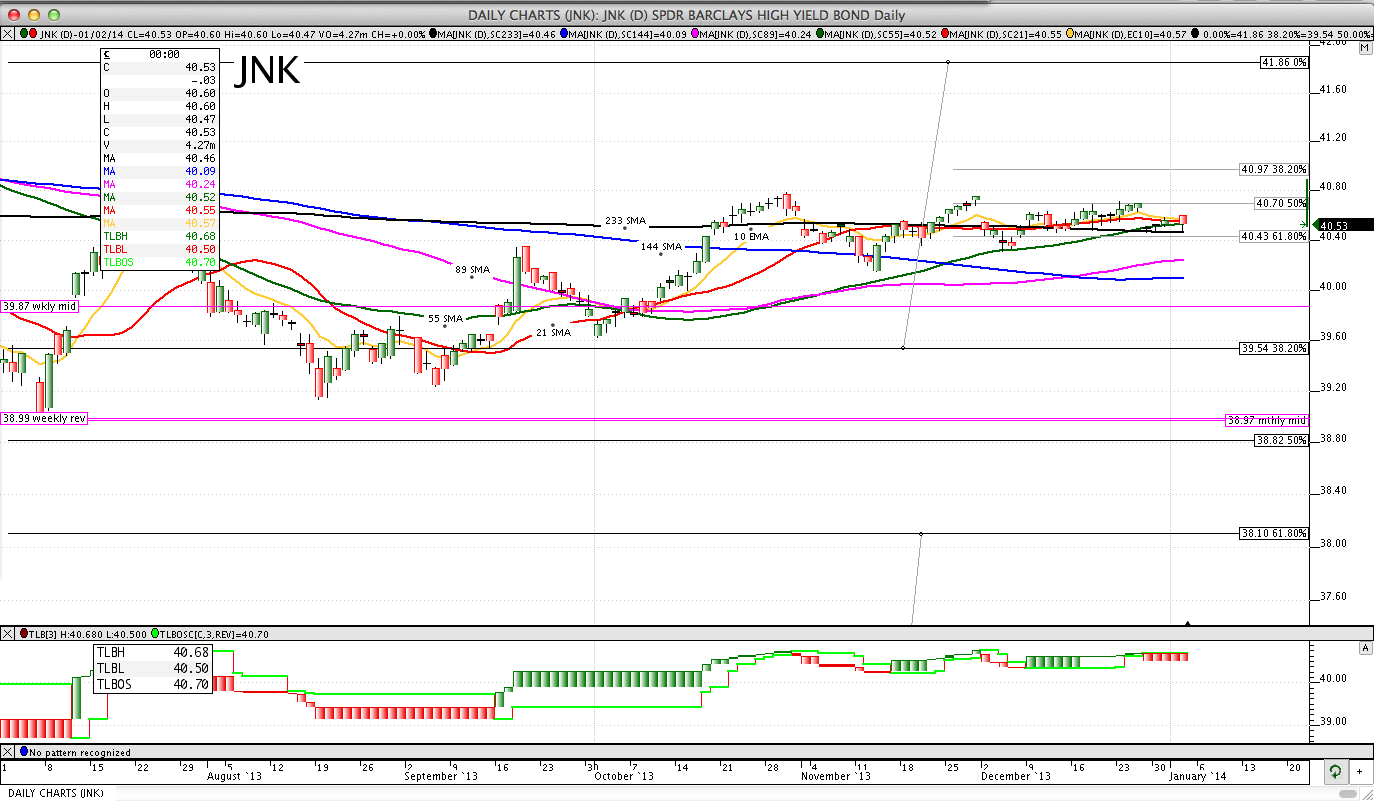Click the 55 SMA annotation on the chart

point(445,319)
